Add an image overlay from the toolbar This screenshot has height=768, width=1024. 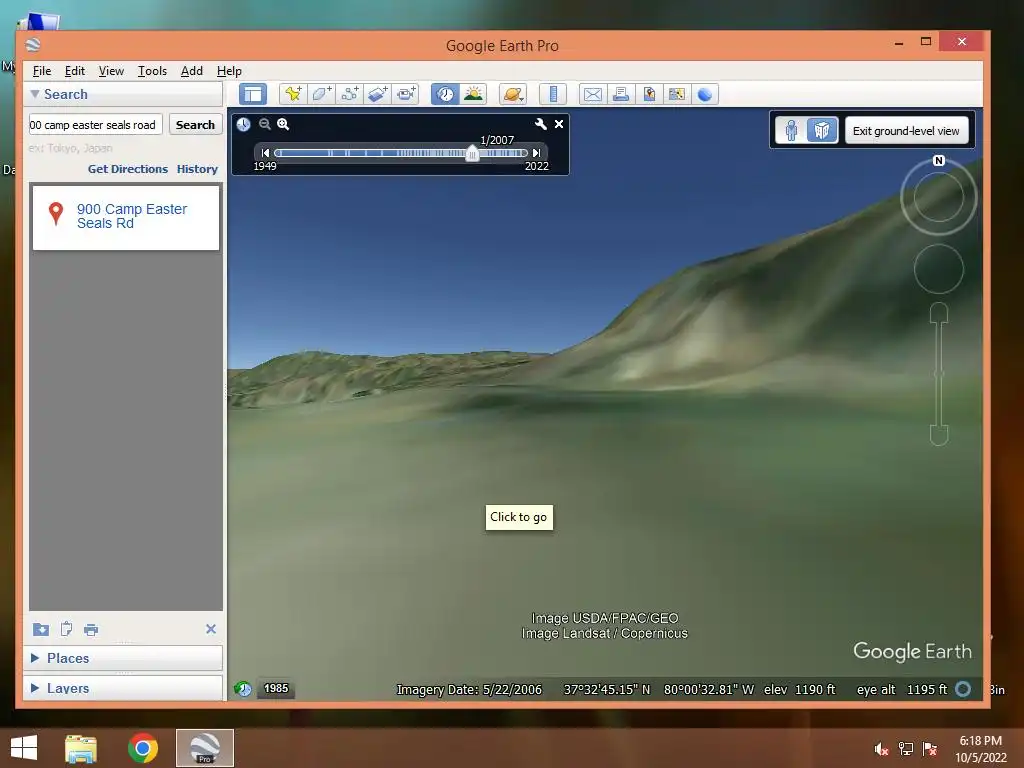[x=377, y=94]
